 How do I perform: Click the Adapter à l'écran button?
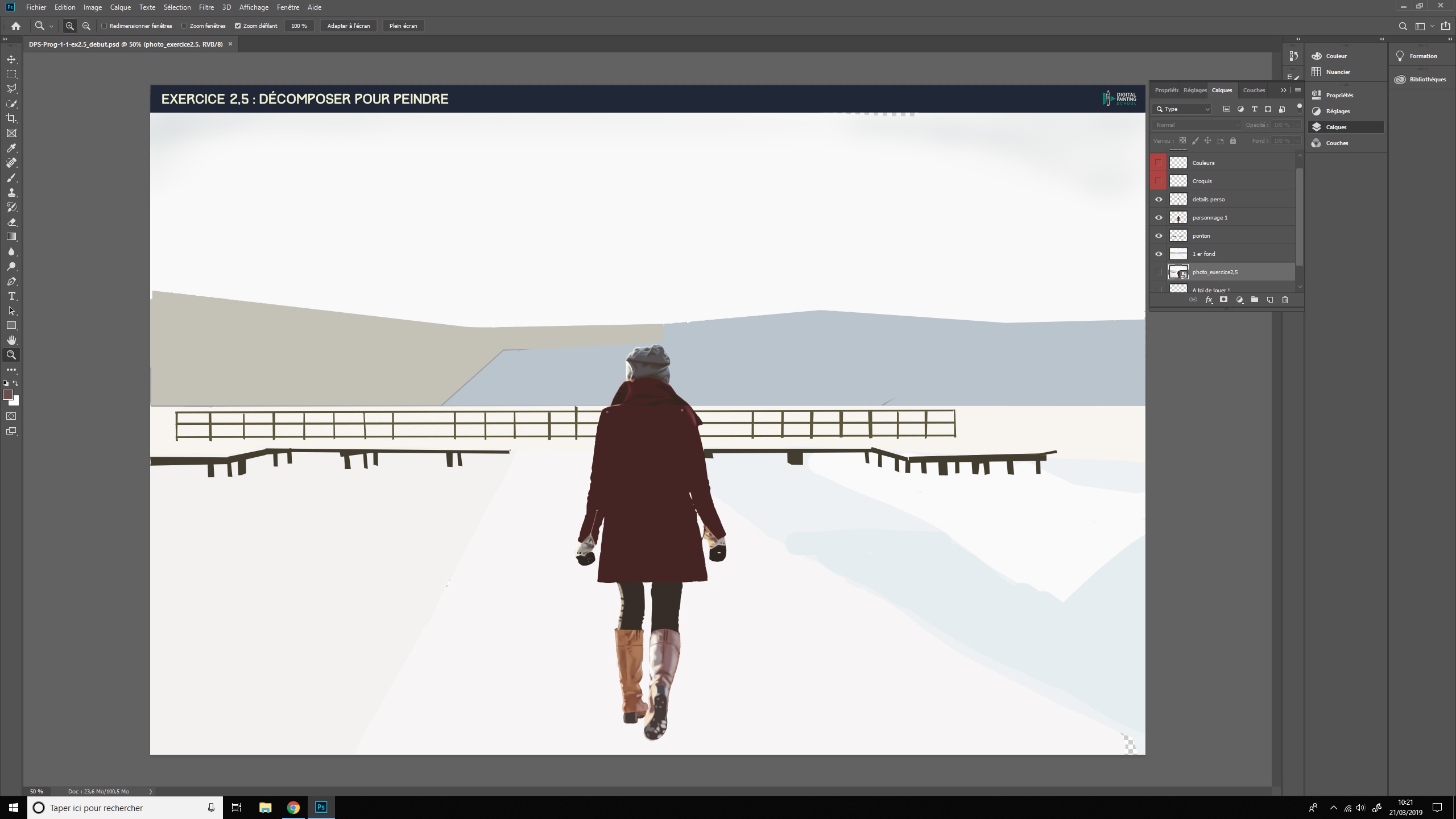[x=348, y=26]
